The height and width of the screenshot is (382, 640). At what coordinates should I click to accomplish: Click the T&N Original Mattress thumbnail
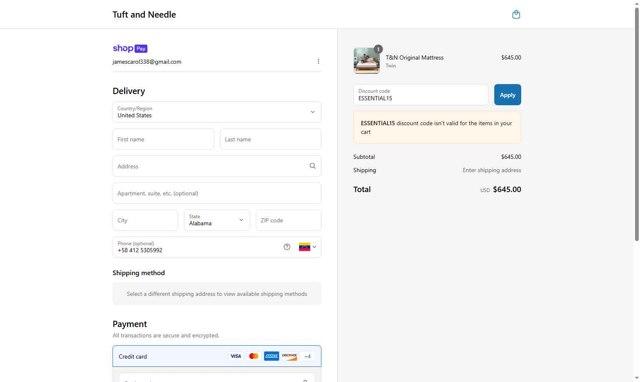coord(367,60)
